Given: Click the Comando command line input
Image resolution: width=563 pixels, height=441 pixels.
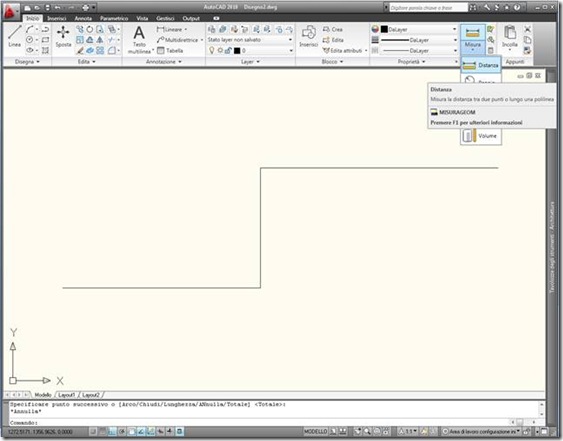Looking at the screenshot, I should [x=273, y=423].
